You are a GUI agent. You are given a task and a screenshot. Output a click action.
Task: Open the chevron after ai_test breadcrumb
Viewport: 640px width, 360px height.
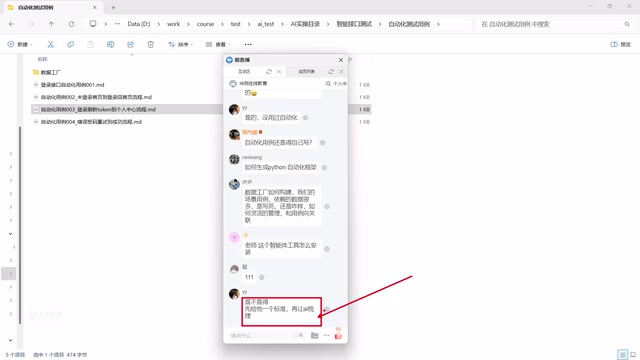[282, 24]
